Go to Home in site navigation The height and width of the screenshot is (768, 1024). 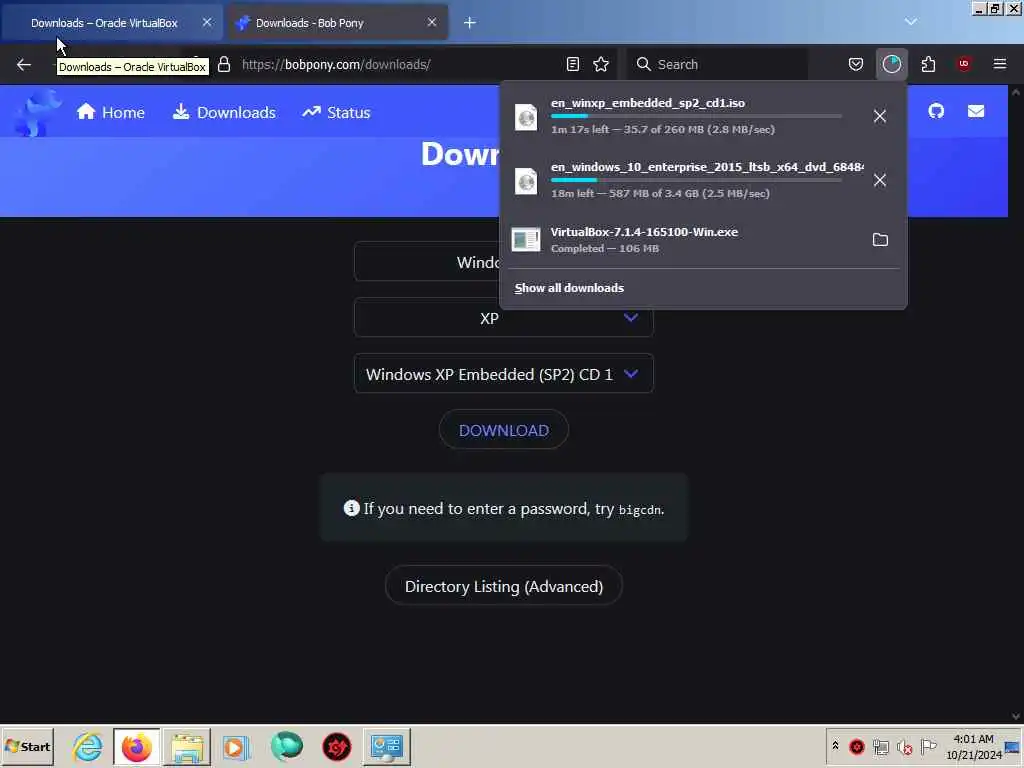pyautogui.click(x=110, y=112)
